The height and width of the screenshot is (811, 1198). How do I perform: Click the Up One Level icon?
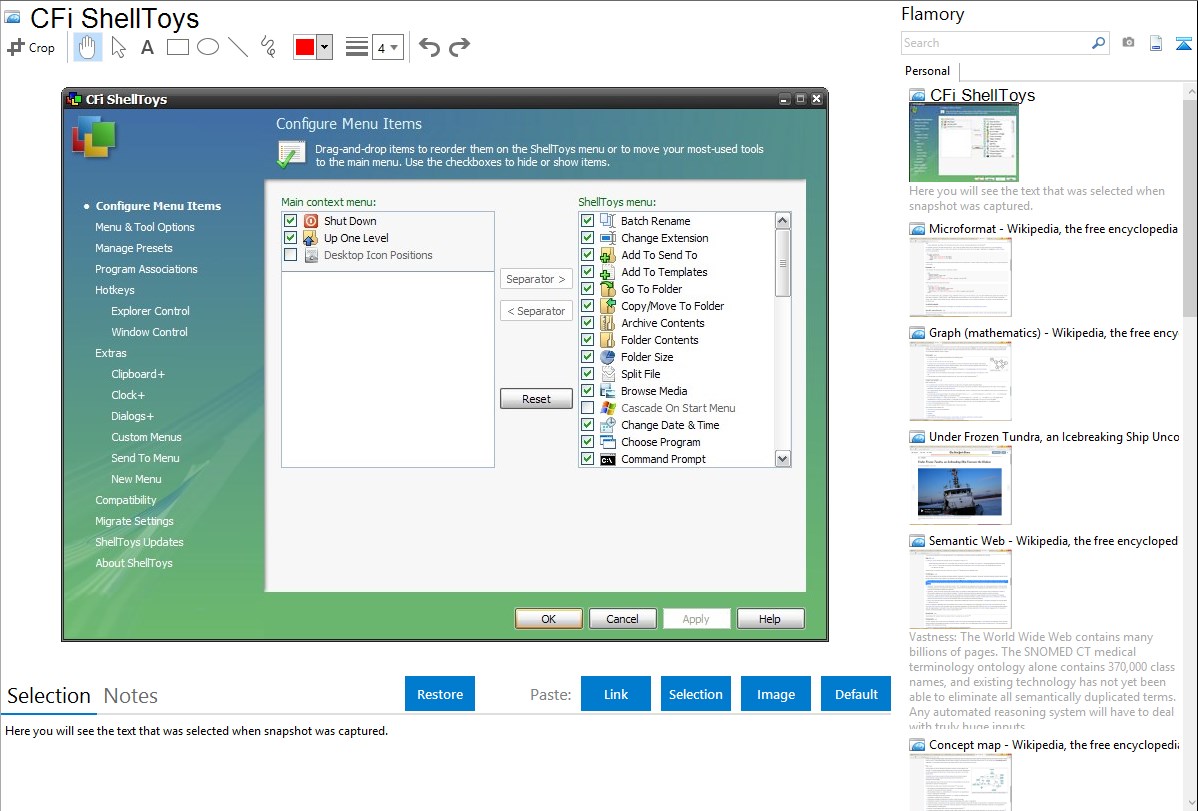click(311, 238)
